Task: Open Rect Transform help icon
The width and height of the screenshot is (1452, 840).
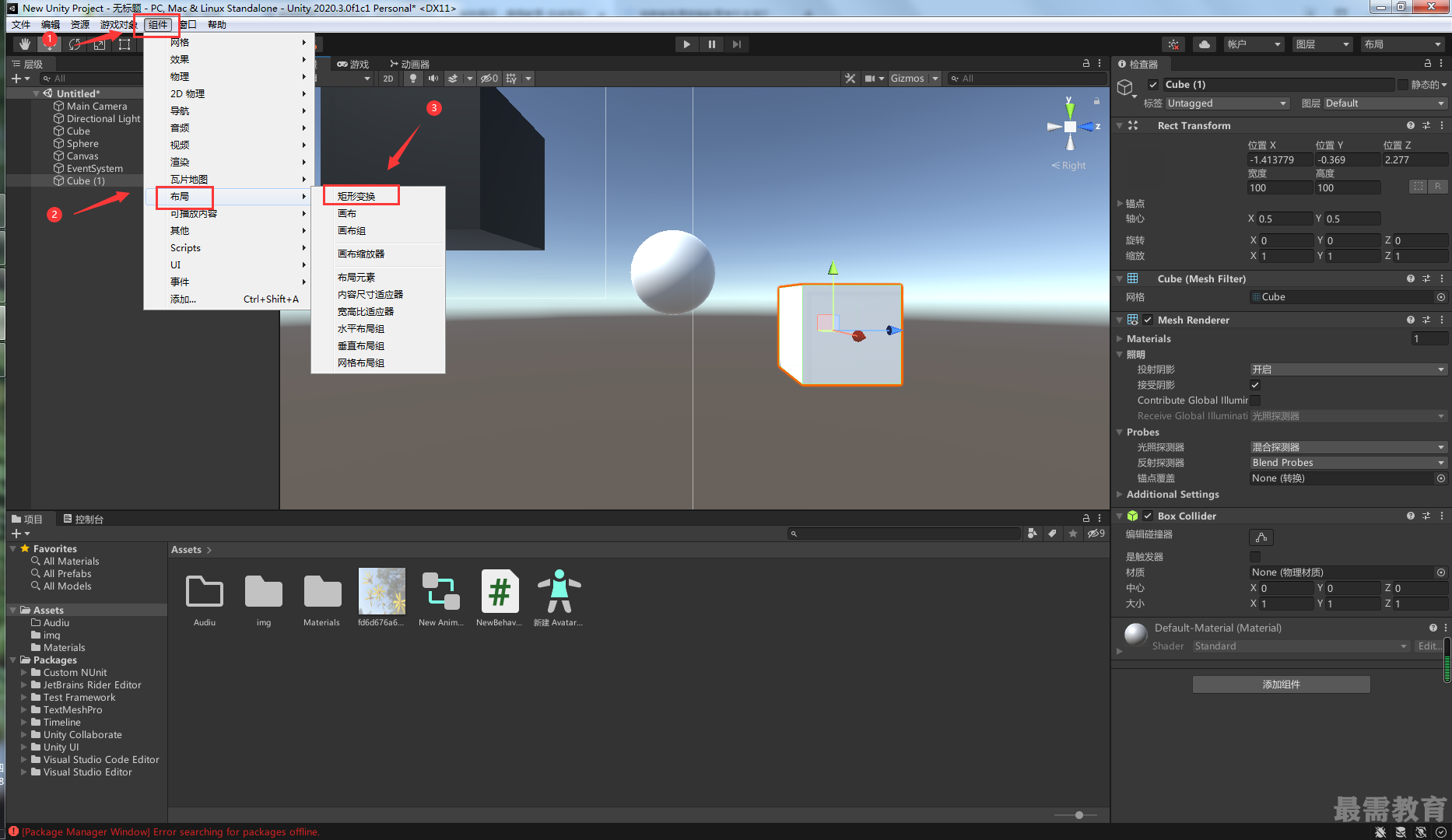Action: (x=1411, y=125)
